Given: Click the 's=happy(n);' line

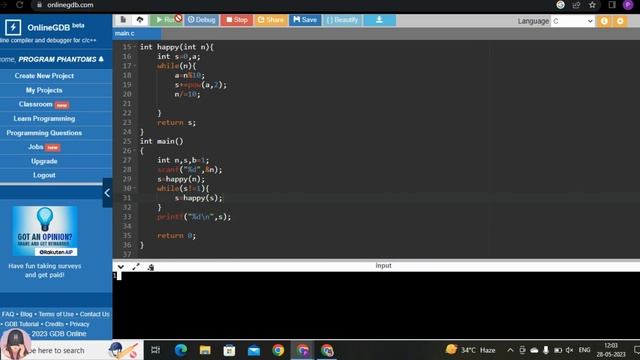Looking at the screenshot, I should [x=181, y=179].
